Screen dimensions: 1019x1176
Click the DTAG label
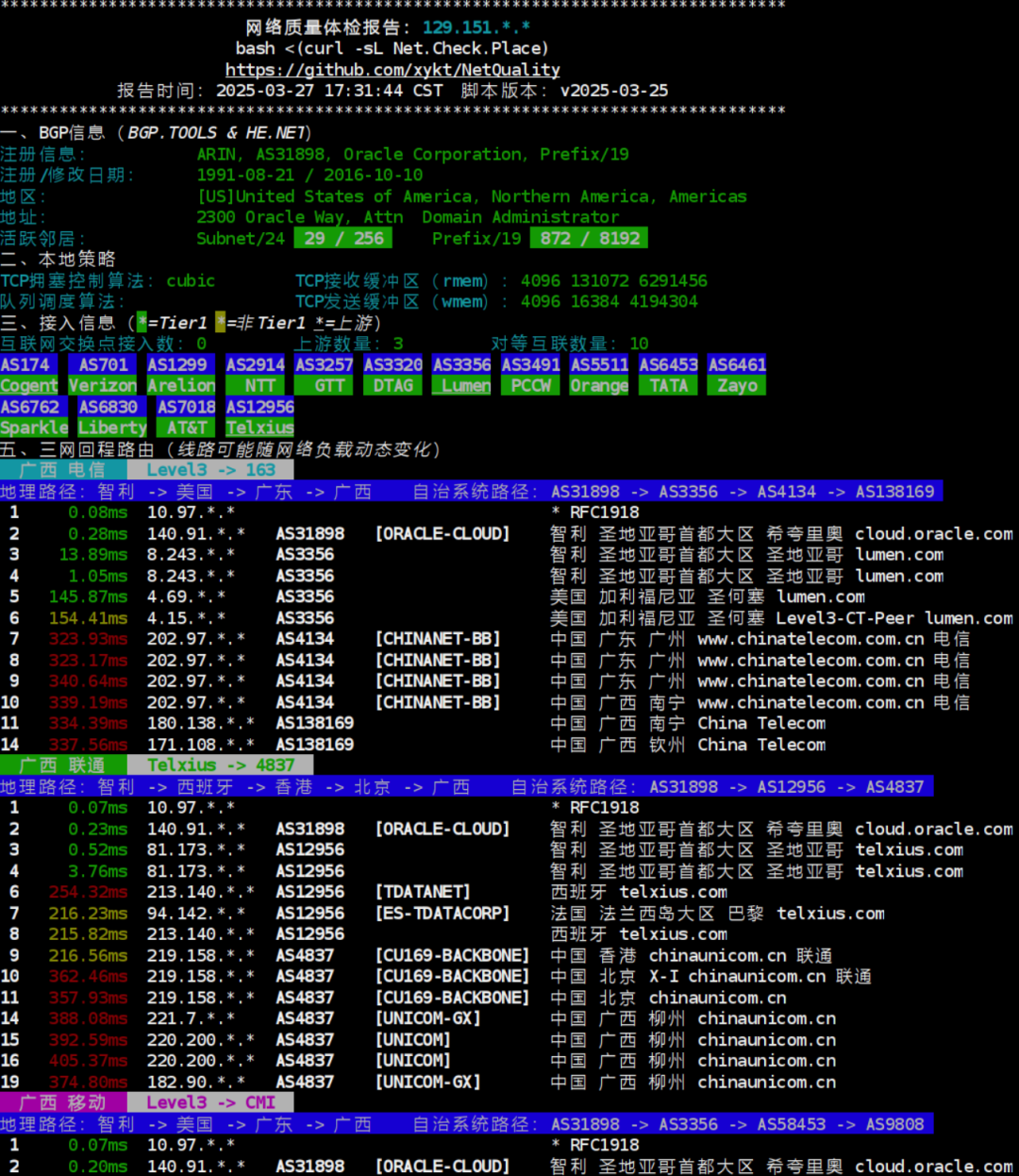coord(393,385)
